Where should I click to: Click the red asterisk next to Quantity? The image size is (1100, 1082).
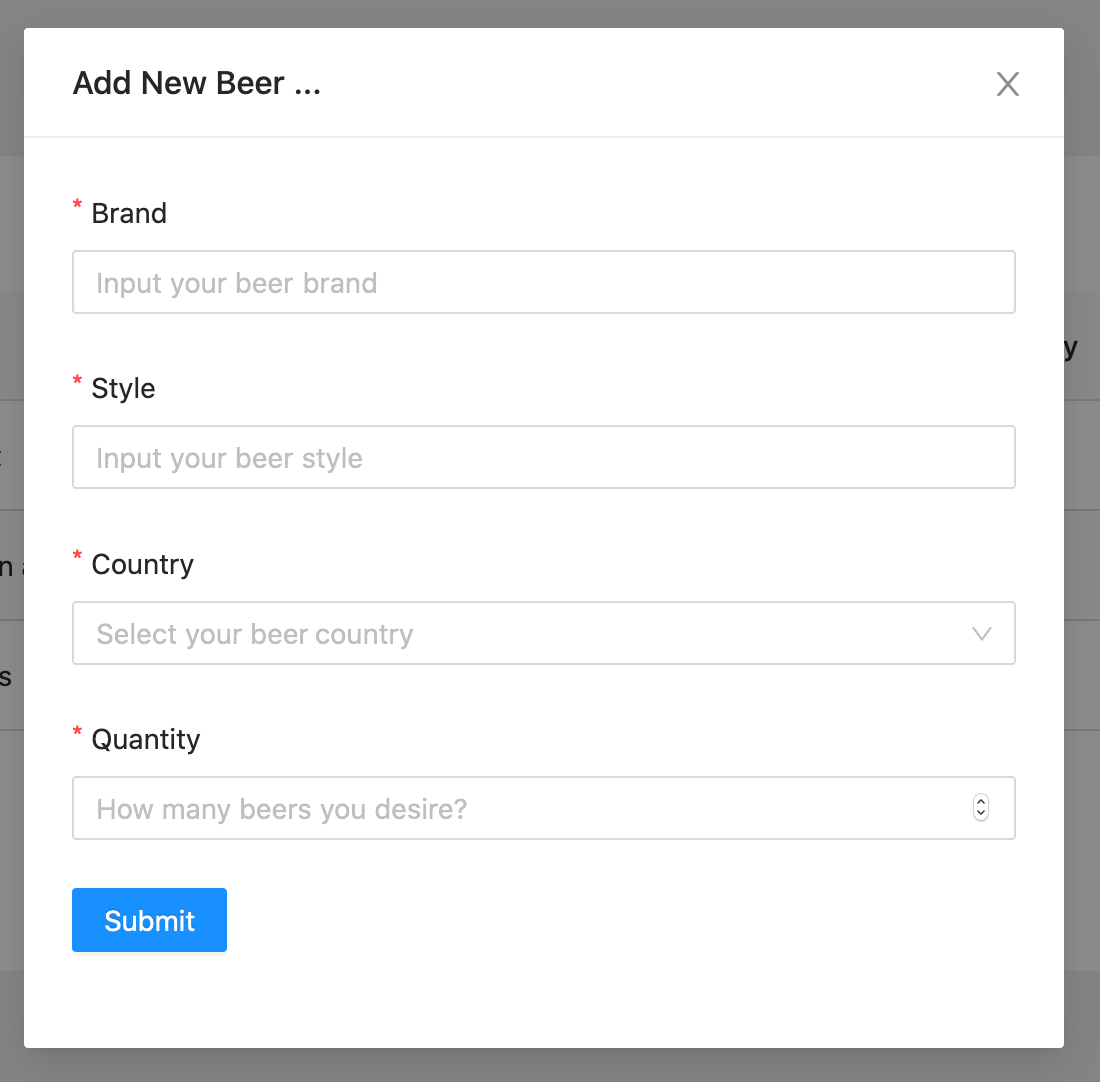tap(78, 732)
